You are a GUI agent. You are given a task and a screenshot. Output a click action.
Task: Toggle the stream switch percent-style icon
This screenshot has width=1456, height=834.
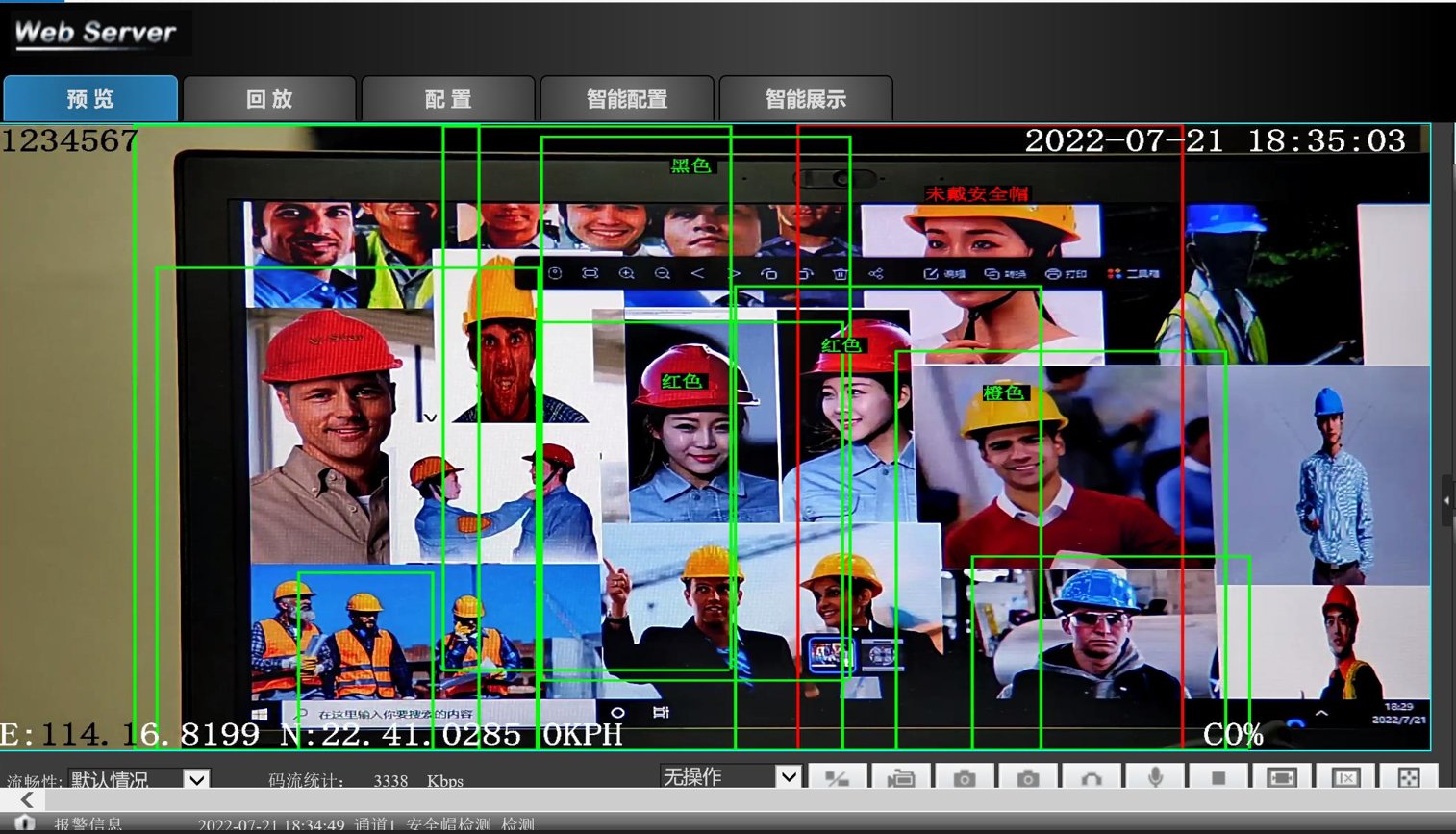coord(838,777)
